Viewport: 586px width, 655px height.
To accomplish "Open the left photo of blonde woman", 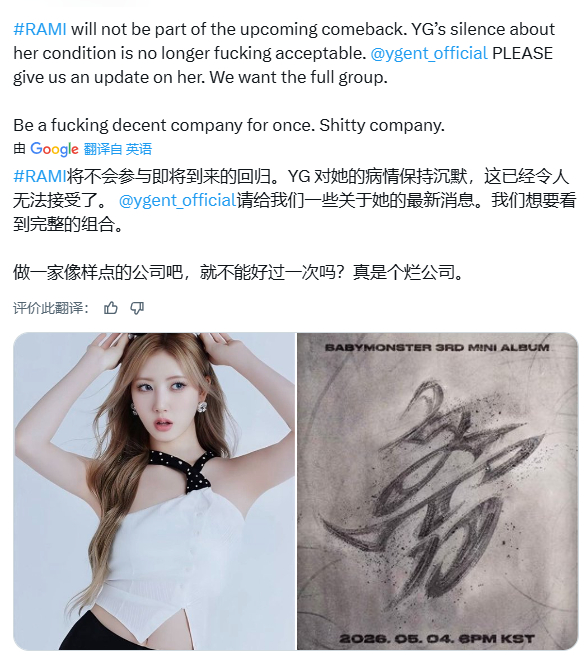I will (x=155, y=491).
